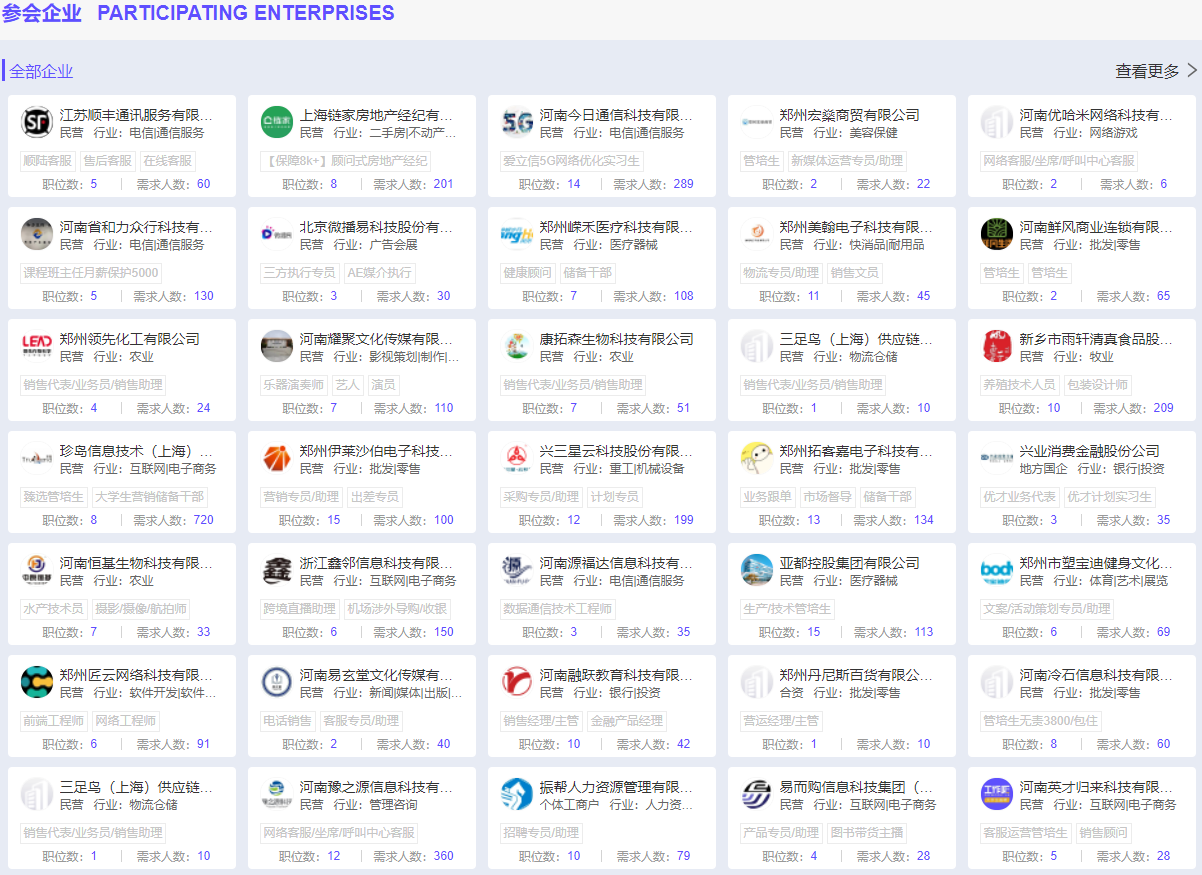The width and height of the screenshot is (1202, 875).
Task: Click the 工作家 purple logo of 河南英才归来
Action: (x=997, y=795)
